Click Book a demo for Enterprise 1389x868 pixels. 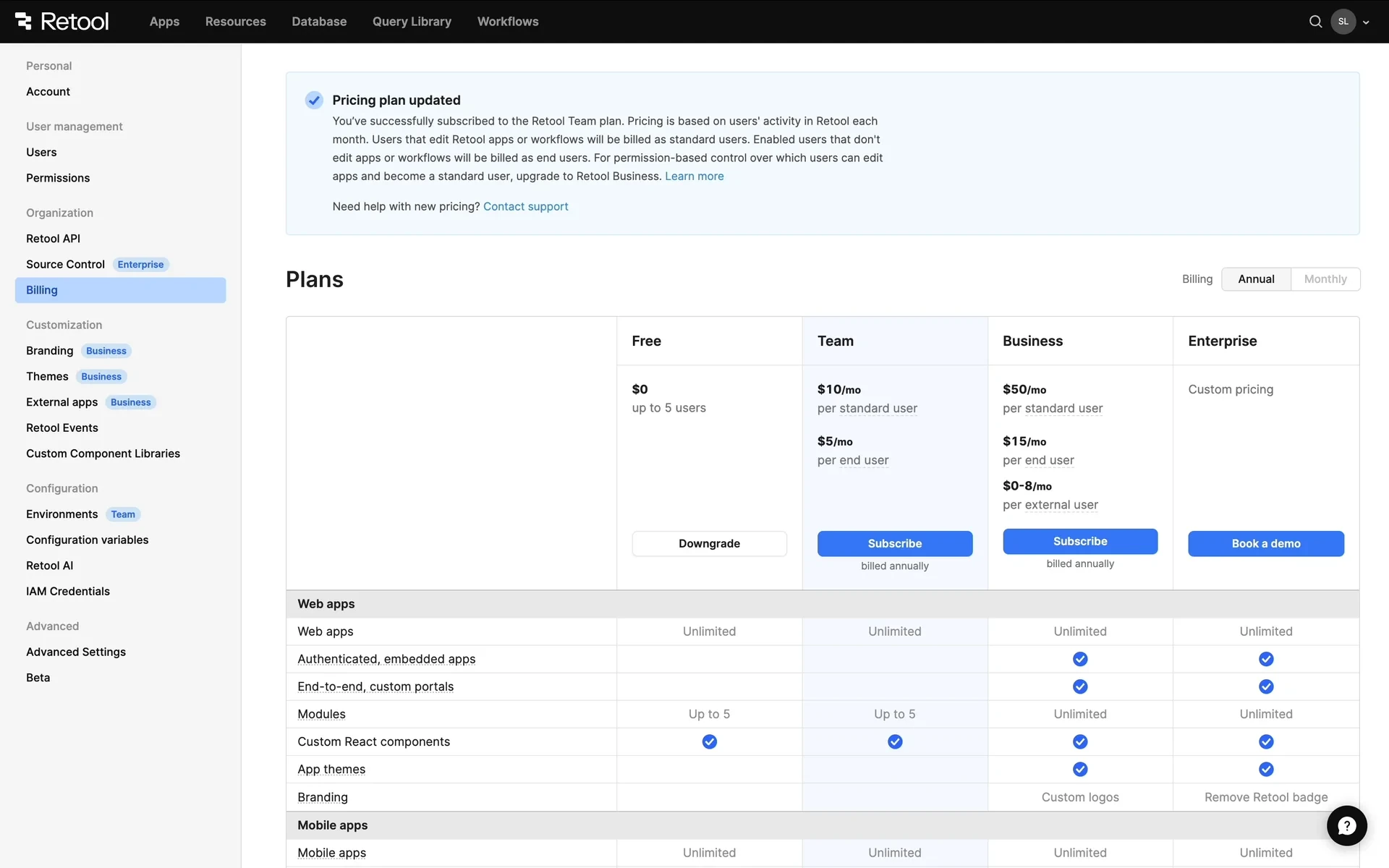click(1266, 543)
